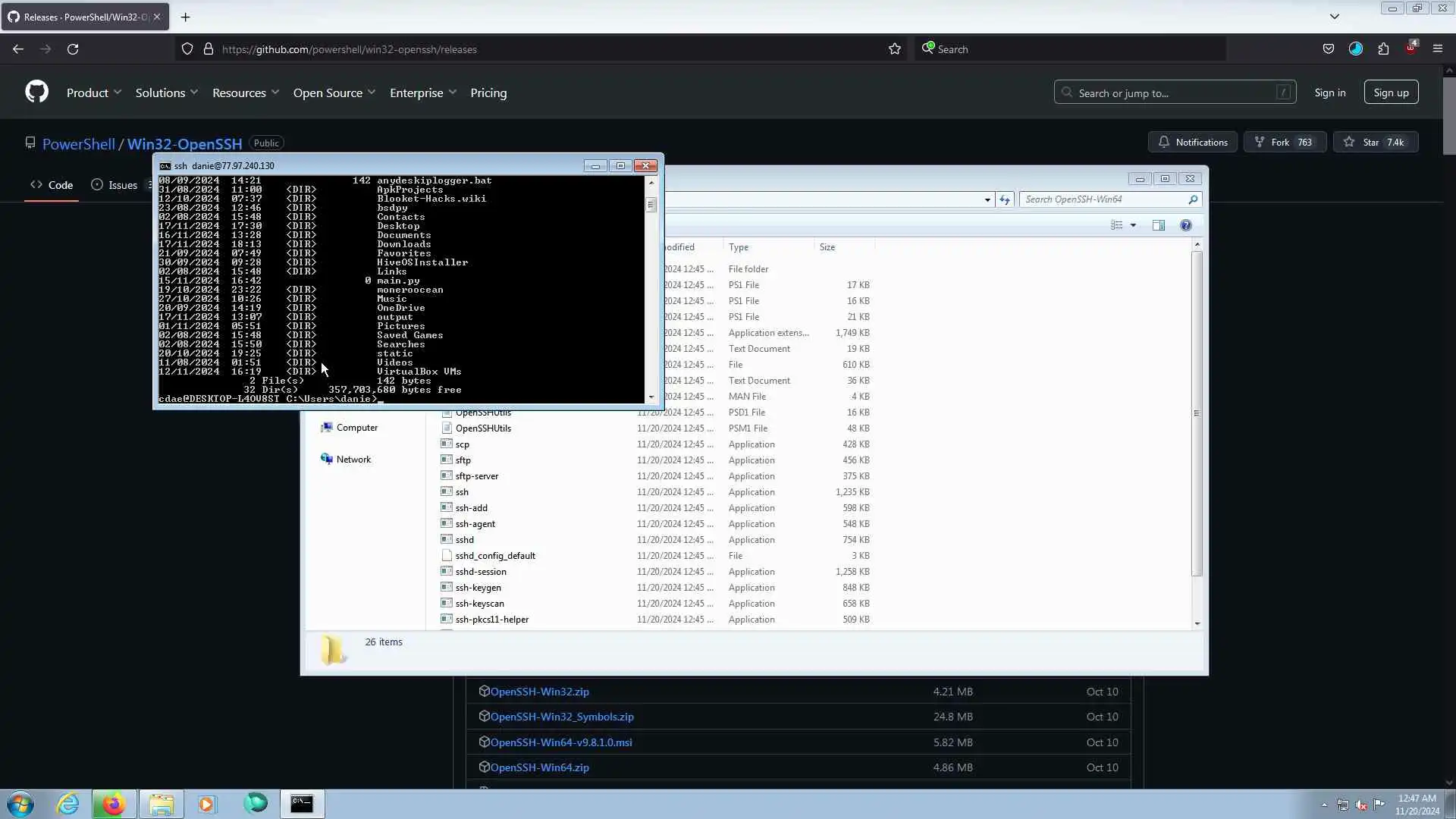Open the Pricing menu item
1456x819 pixels.
pos(488,93)
